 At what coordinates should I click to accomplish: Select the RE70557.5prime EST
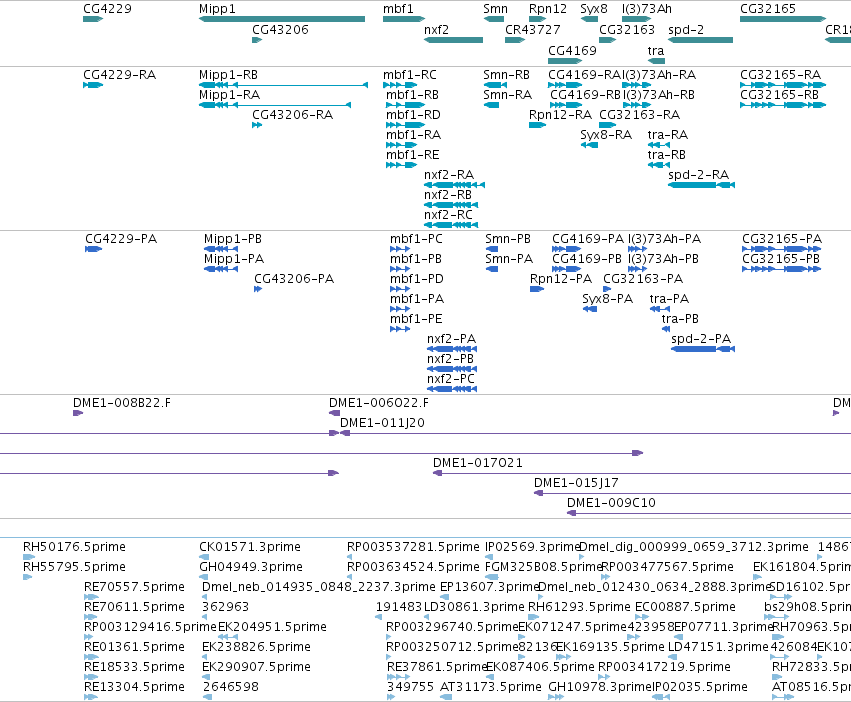click(x=91, y=597)
